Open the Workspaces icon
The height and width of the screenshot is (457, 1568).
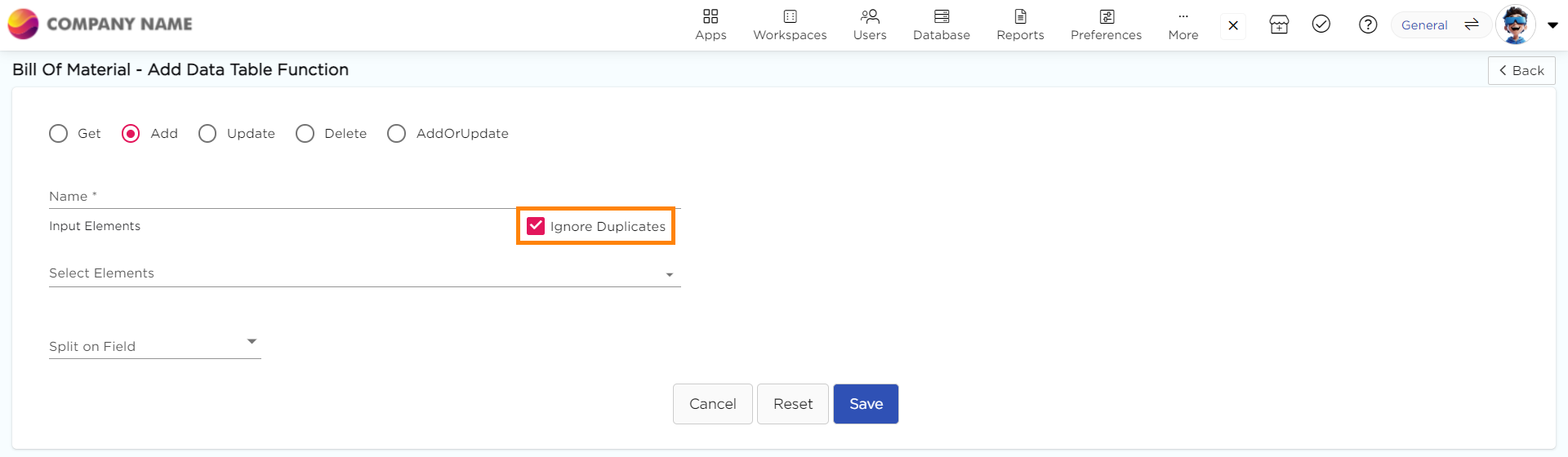pyautogui.click(x=790, y=17)
